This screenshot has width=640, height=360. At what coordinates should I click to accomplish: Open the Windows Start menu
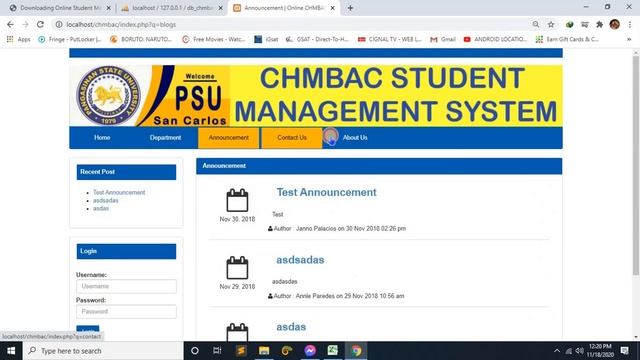pos(11,351)
